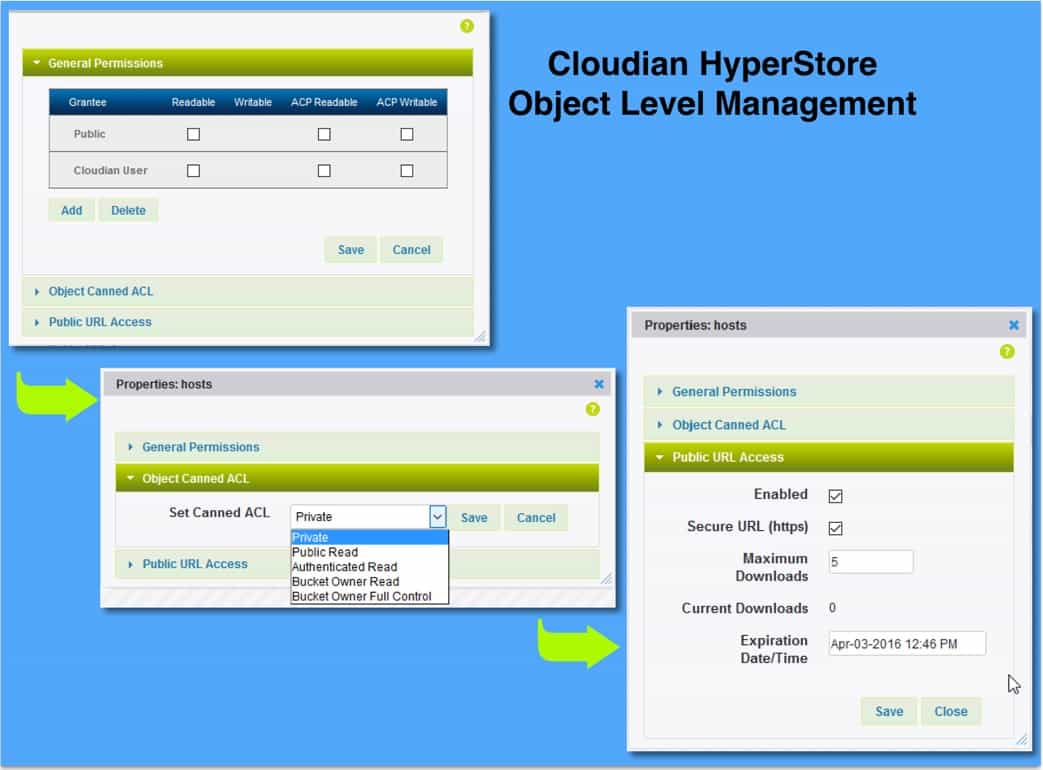Select Bucket Owner Full Control option
This screenshot has width=1043, height=770.
coord(369,596)
